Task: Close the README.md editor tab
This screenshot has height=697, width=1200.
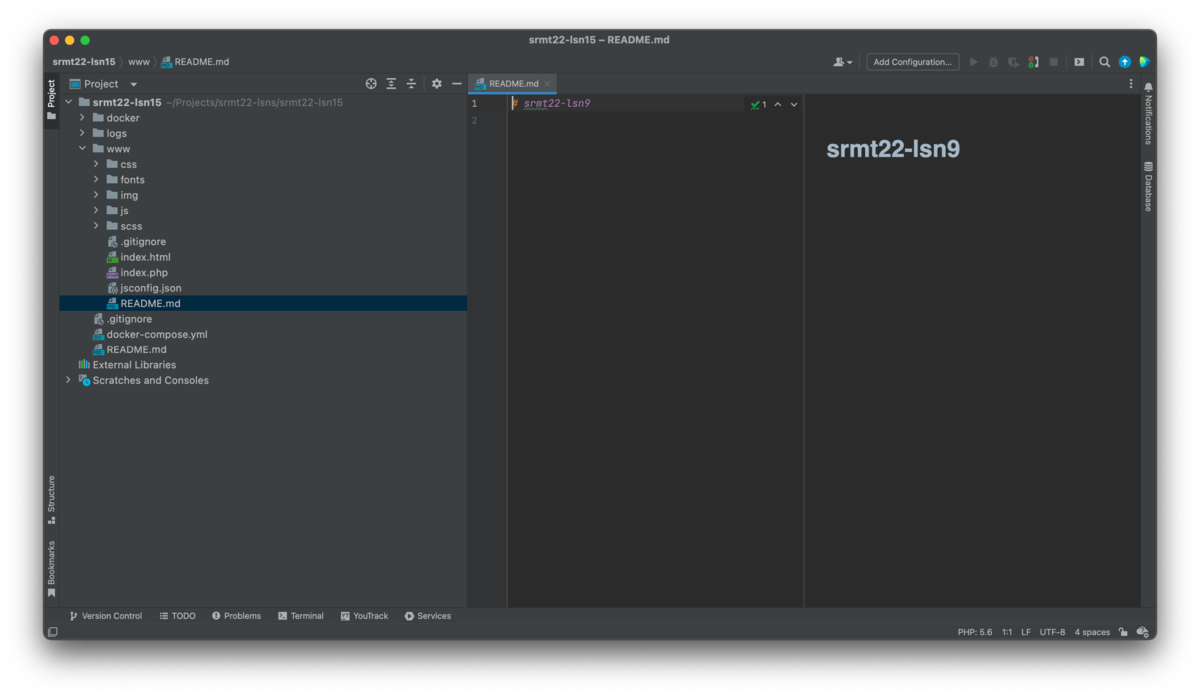Action: pyautogui.click(x=547, y=84)
